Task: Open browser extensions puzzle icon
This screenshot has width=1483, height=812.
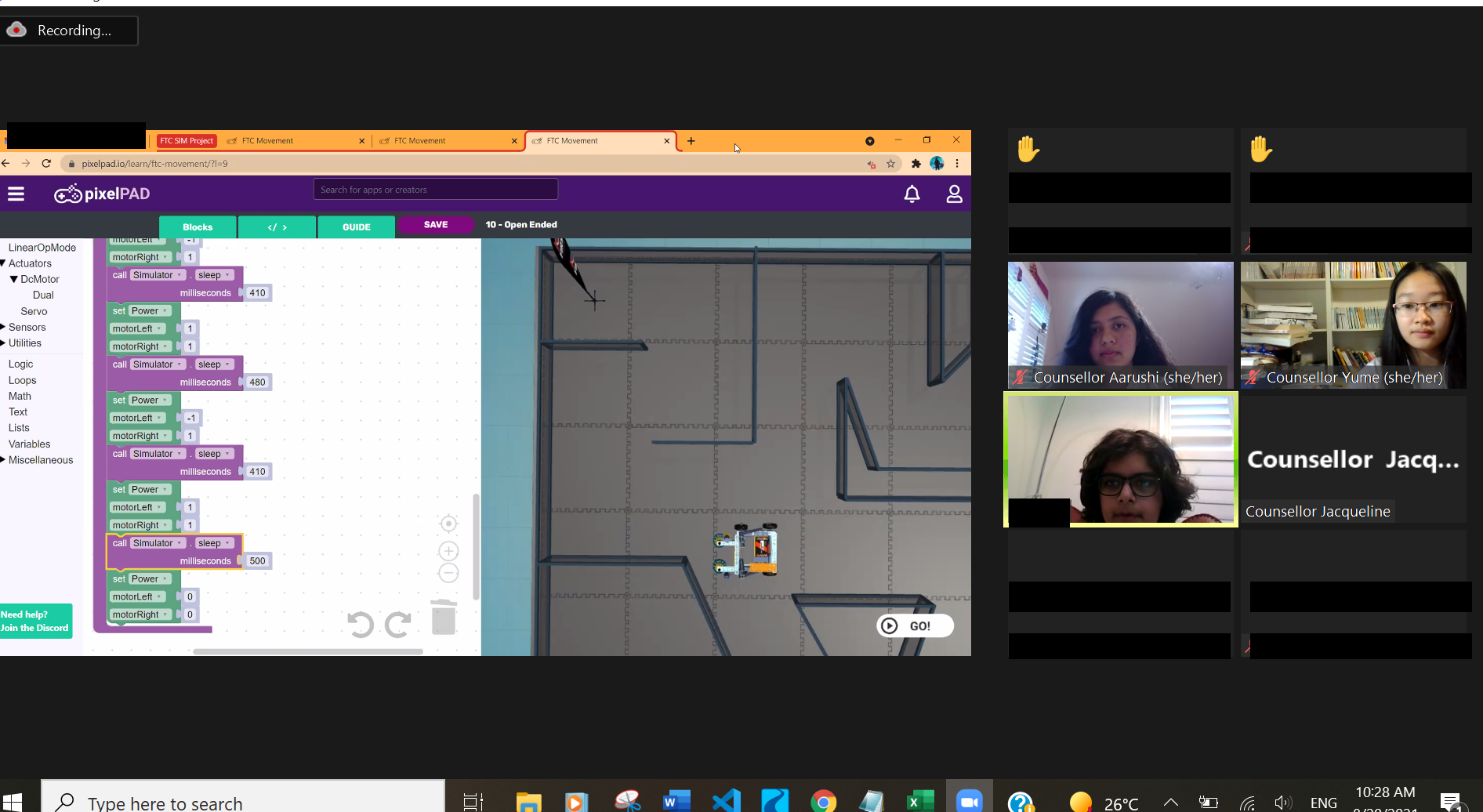Action: tap(916, 164)
